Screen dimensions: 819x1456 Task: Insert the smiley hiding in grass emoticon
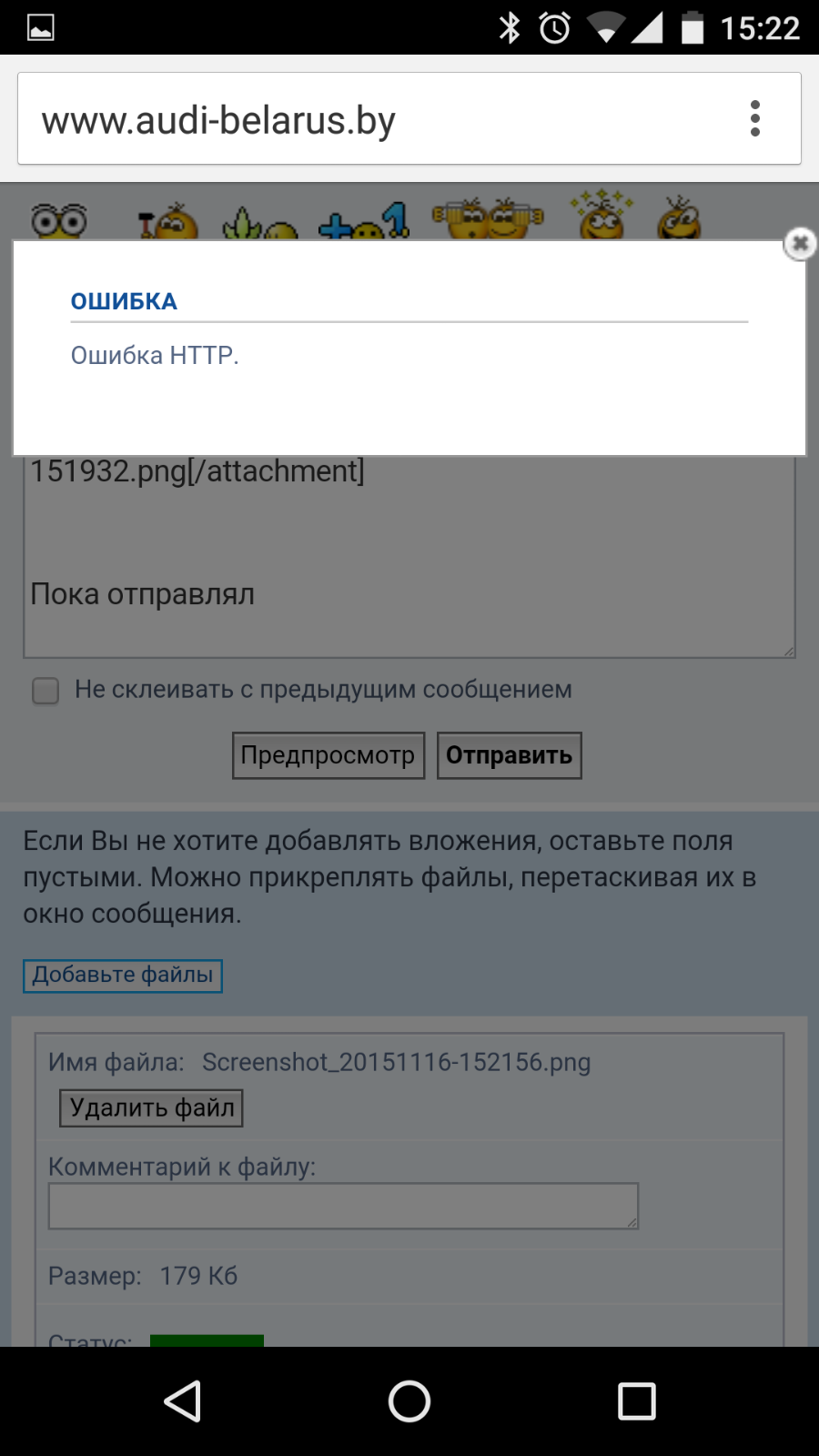point(260,223)
